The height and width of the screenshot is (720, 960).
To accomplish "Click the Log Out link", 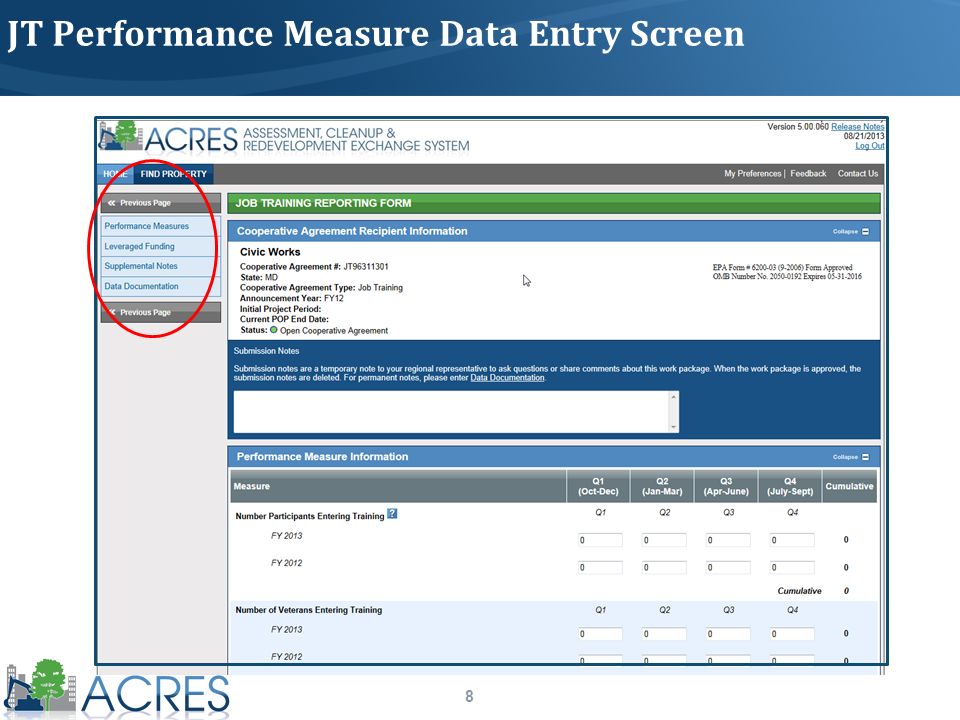I will 869,146.
